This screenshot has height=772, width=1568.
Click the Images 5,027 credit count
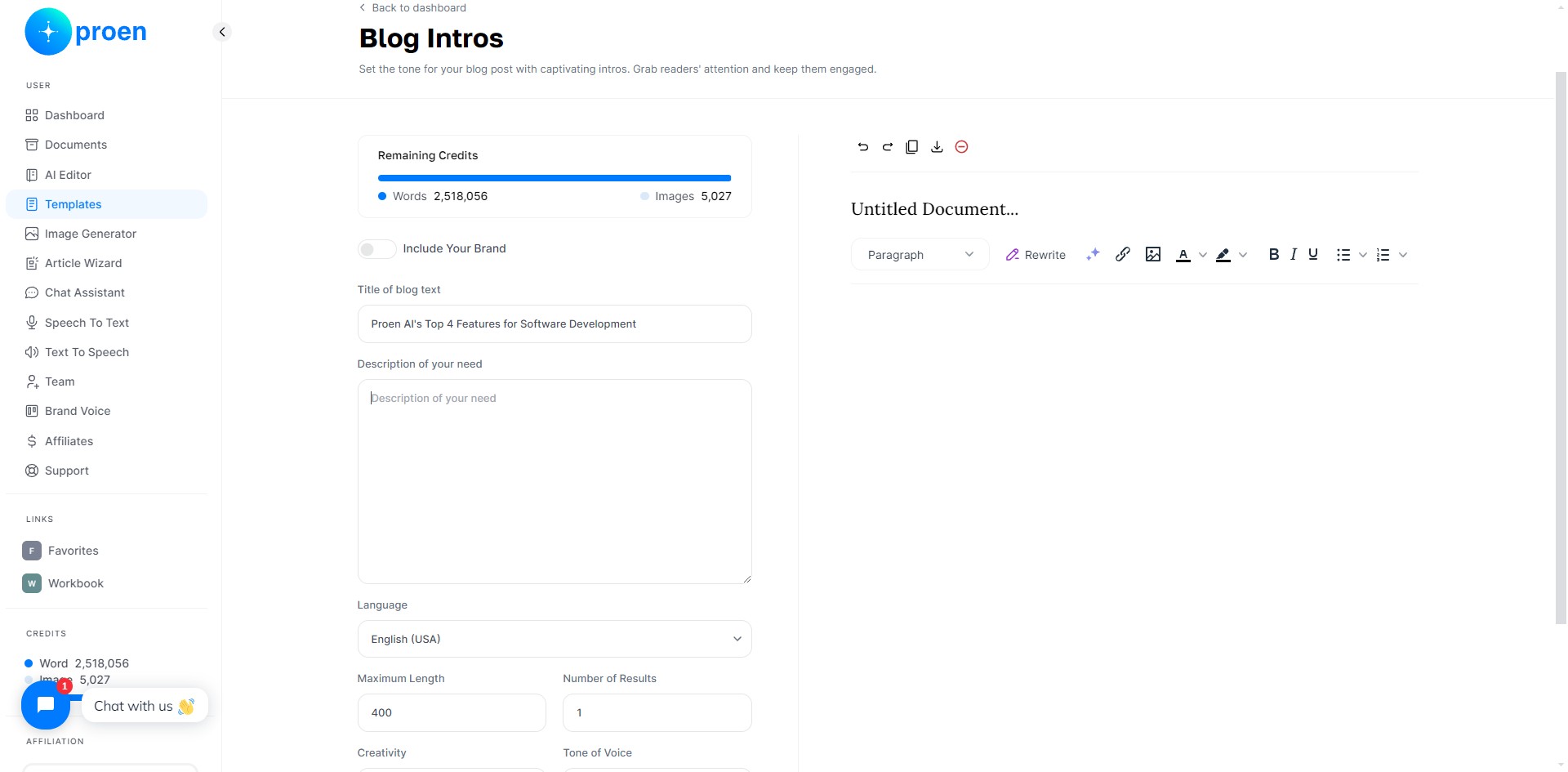(x=686, y=196)
